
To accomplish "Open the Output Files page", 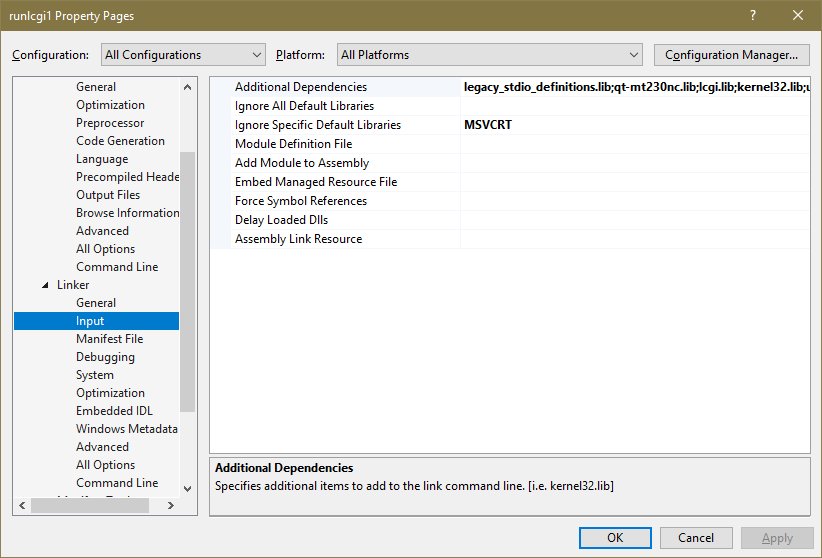I will 108,195.
